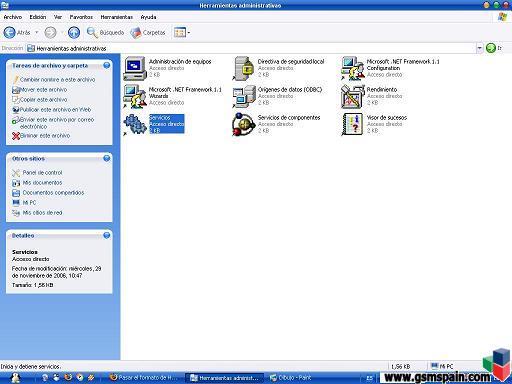This screenshot has width=512, height=384.
Task: Click Cambiar nombre a este archivo
Action: click(x=57, y=80)
